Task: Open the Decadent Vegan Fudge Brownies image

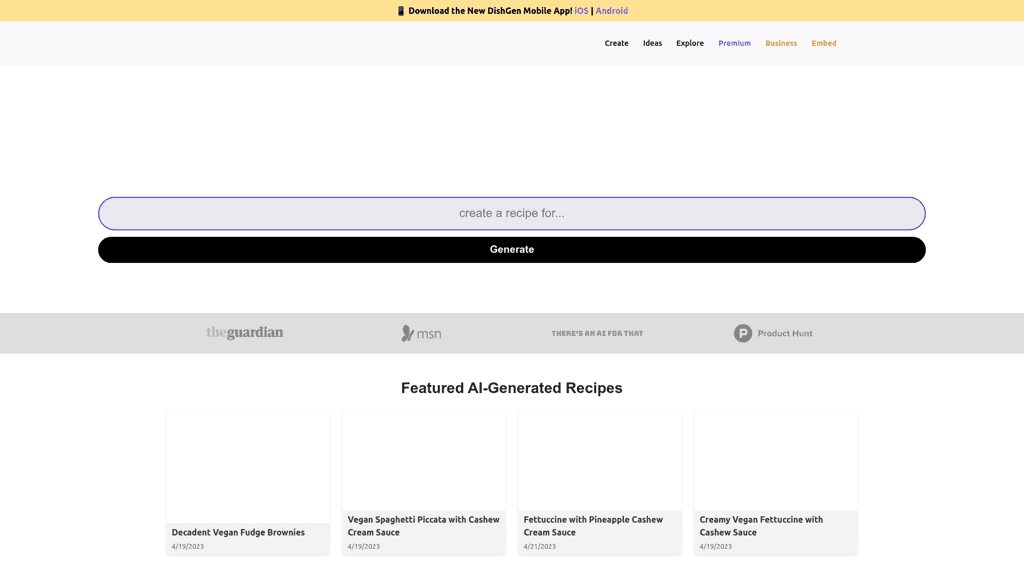Action: [248, 465]
